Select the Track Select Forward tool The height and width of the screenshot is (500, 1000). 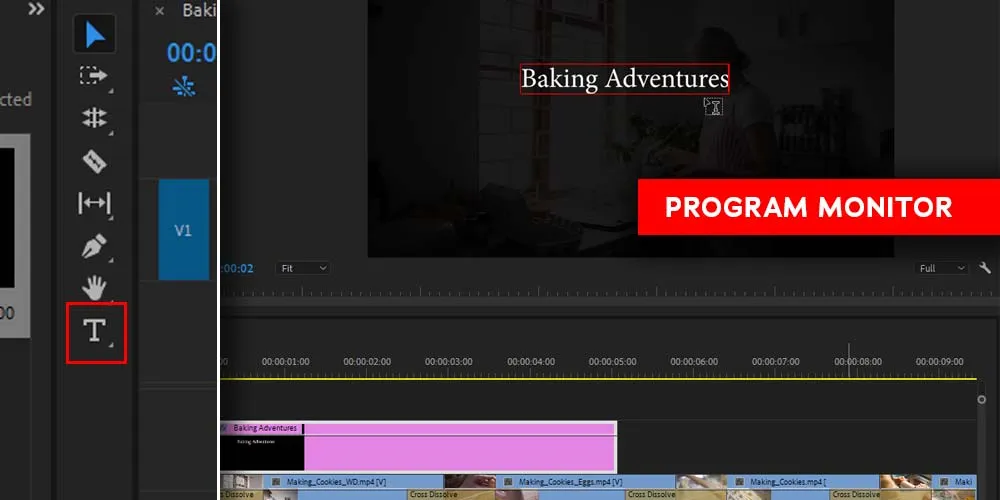94,76
